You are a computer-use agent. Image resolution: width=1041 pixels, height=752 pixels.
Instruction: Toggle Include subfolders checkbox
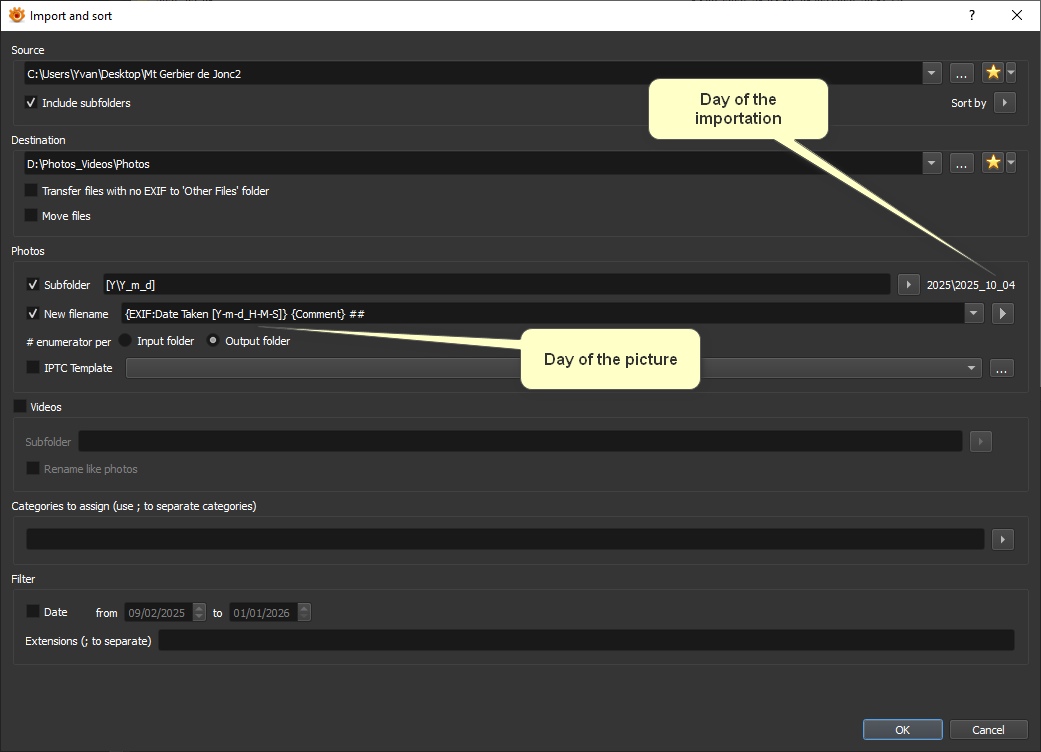point(31,103)
